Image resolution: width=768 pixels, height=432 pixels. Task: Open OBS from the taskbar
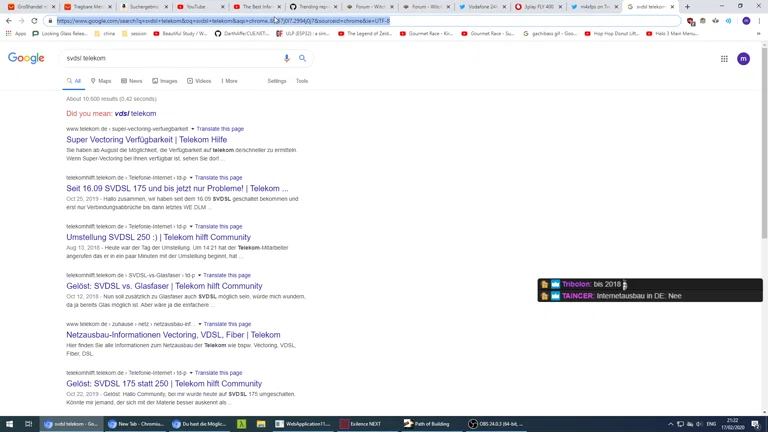[497, 424]
